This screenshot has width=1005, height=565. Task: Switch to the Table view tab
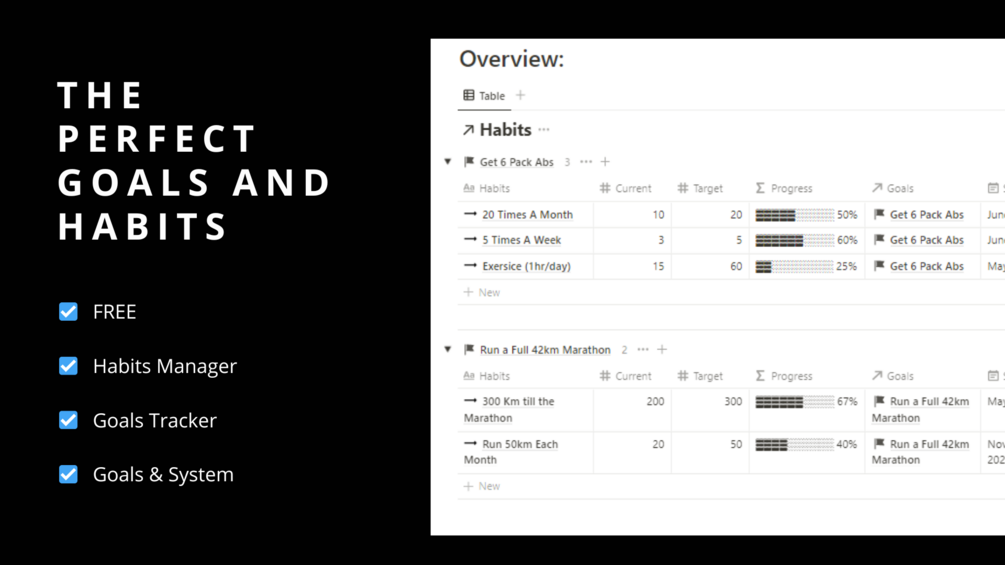[484, 96]
